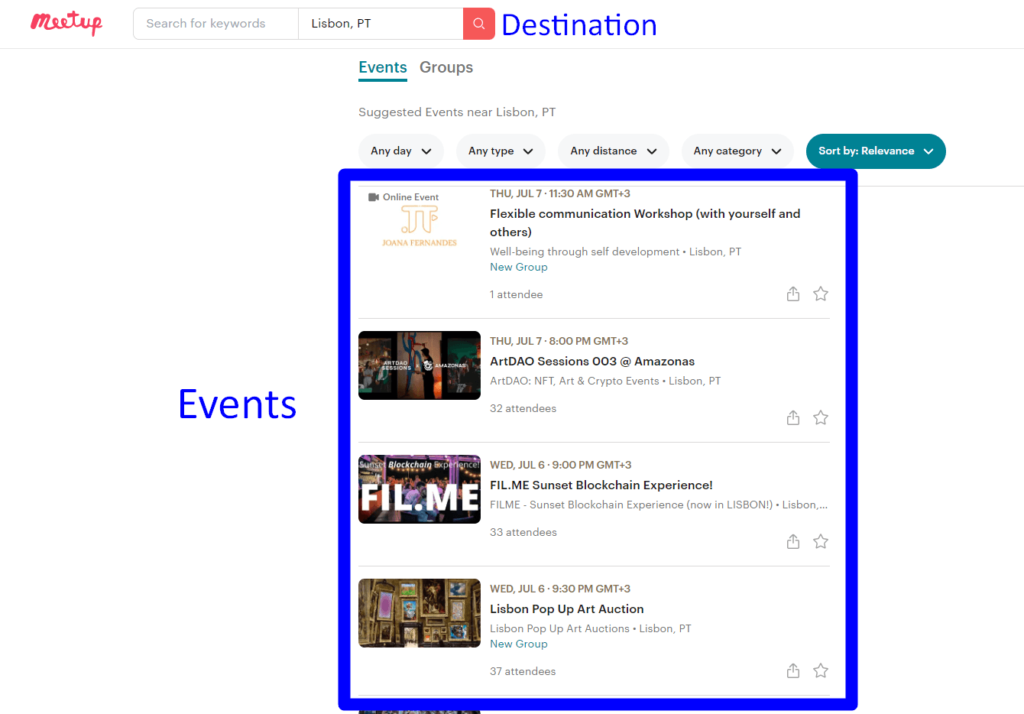Open the FIL.ME event thumbnail

pos(419,489)
